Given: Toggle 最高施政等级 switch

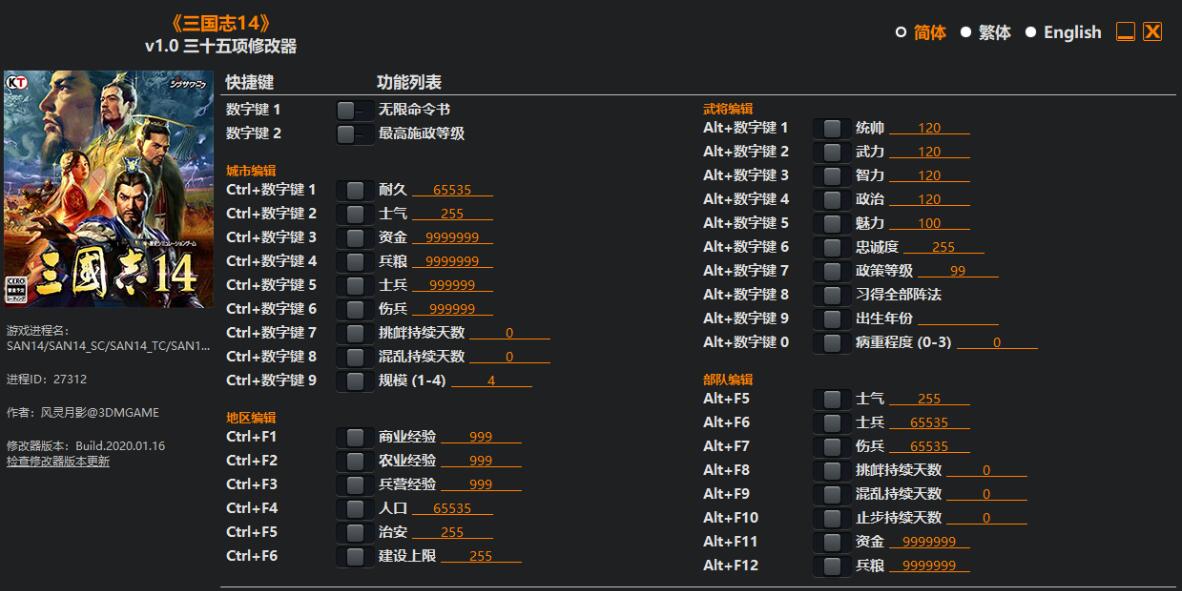Looking at the screenshot, I should tap(354, 134).
